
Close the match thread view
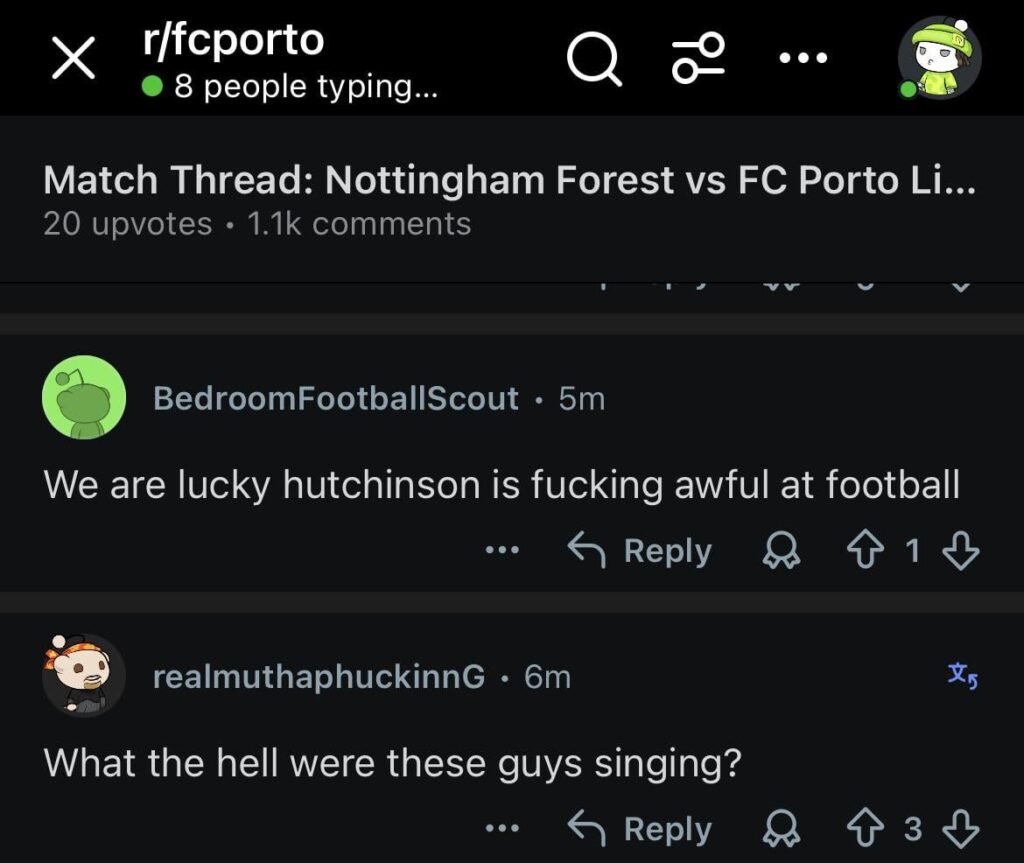[x=72, y=58]
